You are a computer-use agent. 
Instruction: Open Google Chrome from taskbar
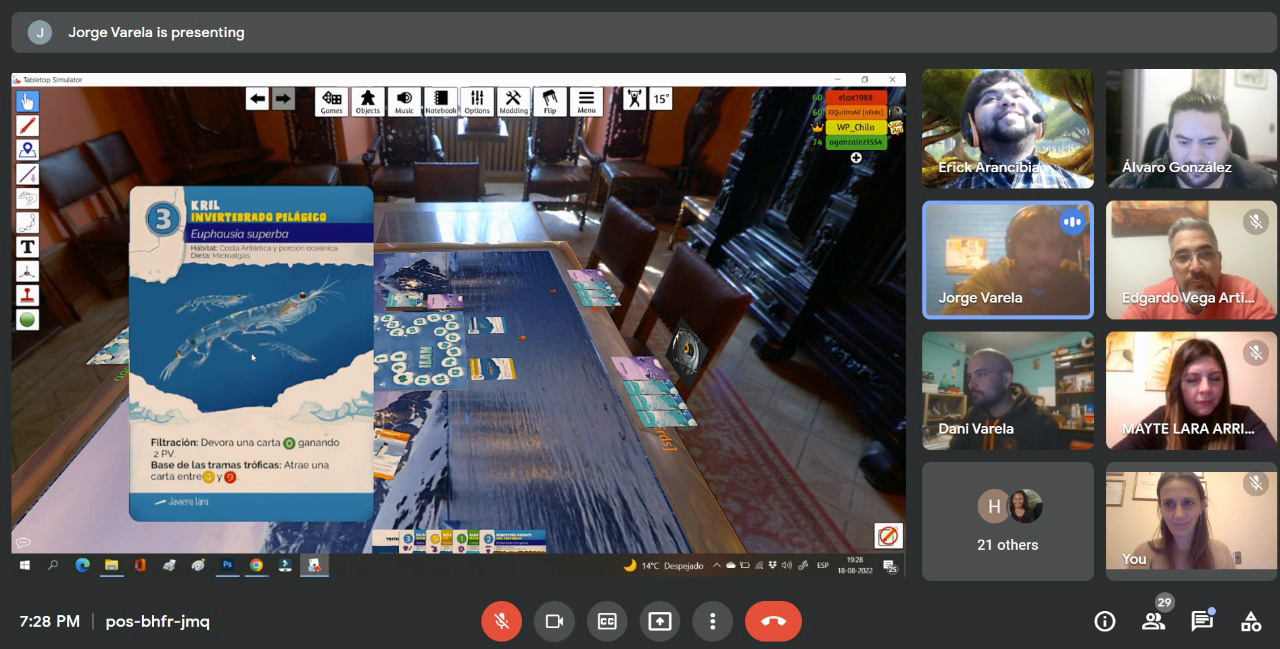257,565
